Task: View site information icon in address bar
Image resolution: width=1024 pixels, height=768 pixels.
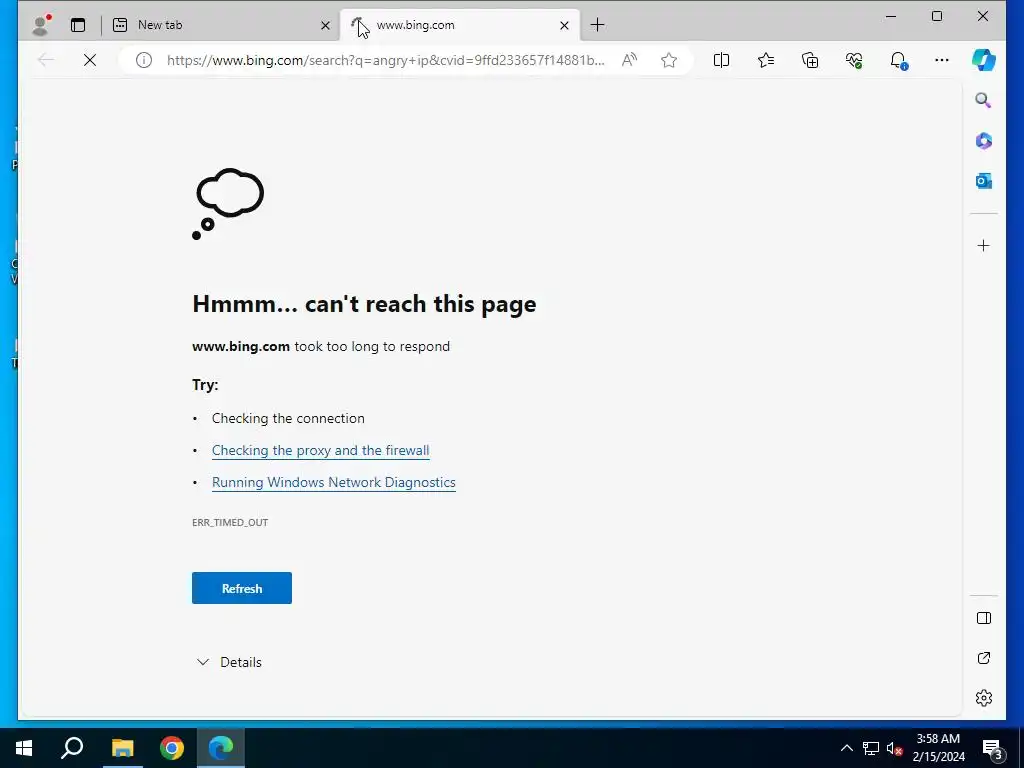Action: point(144,60)
